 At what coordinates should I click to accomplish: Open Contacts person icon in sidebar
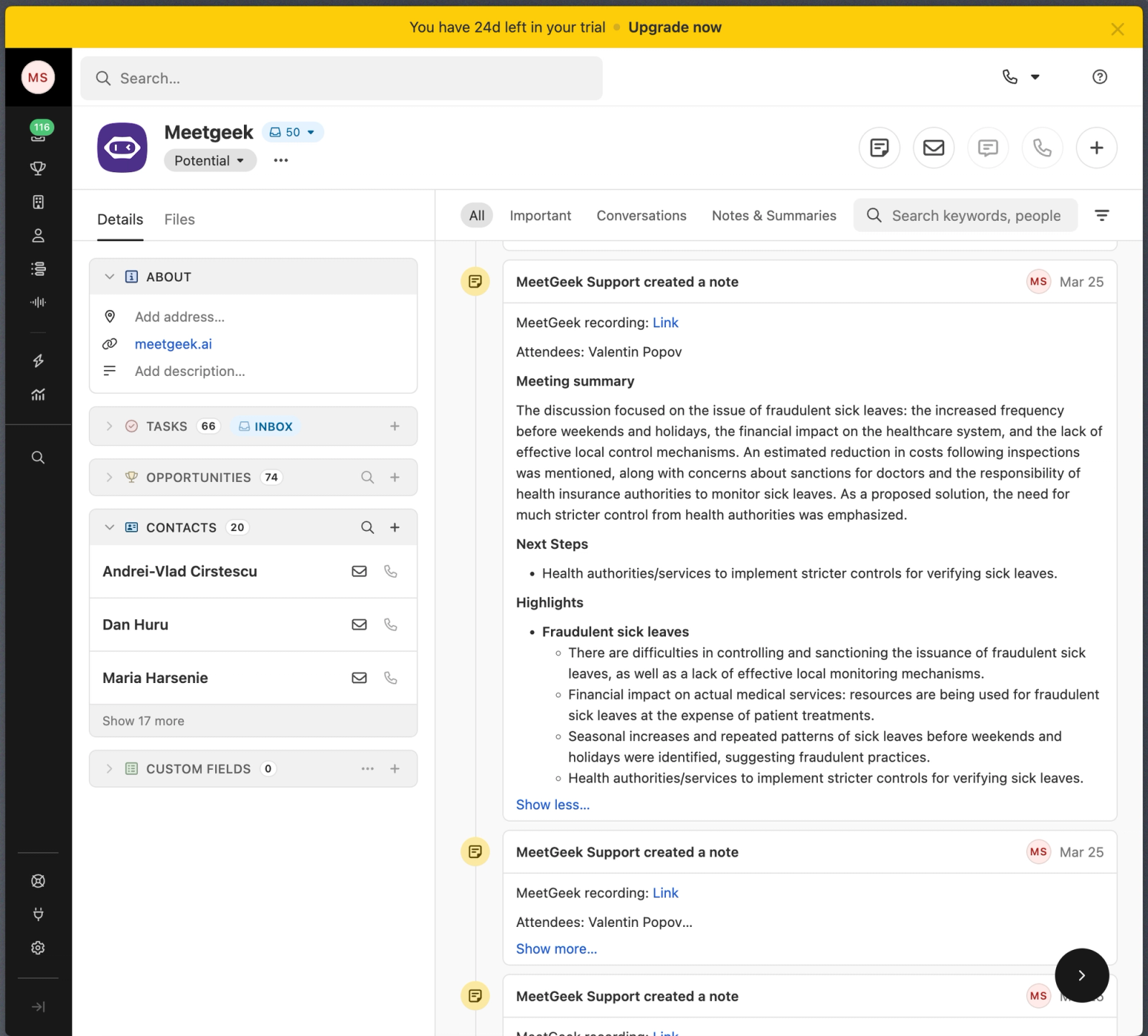click(x=39, y=235)
